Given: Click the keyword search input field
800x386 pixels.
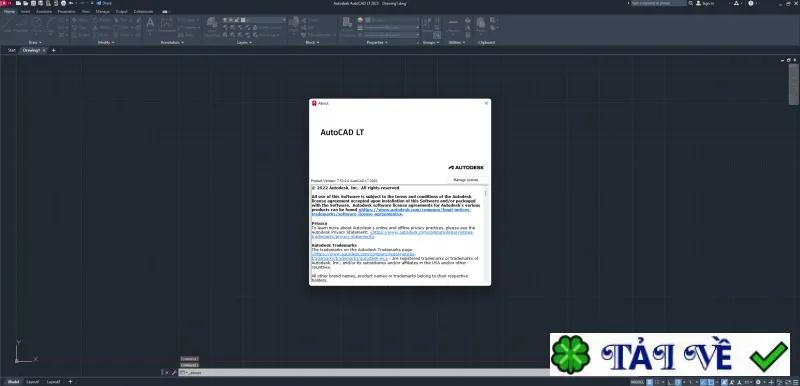Looking at the screenshot, I should (658, 3).
